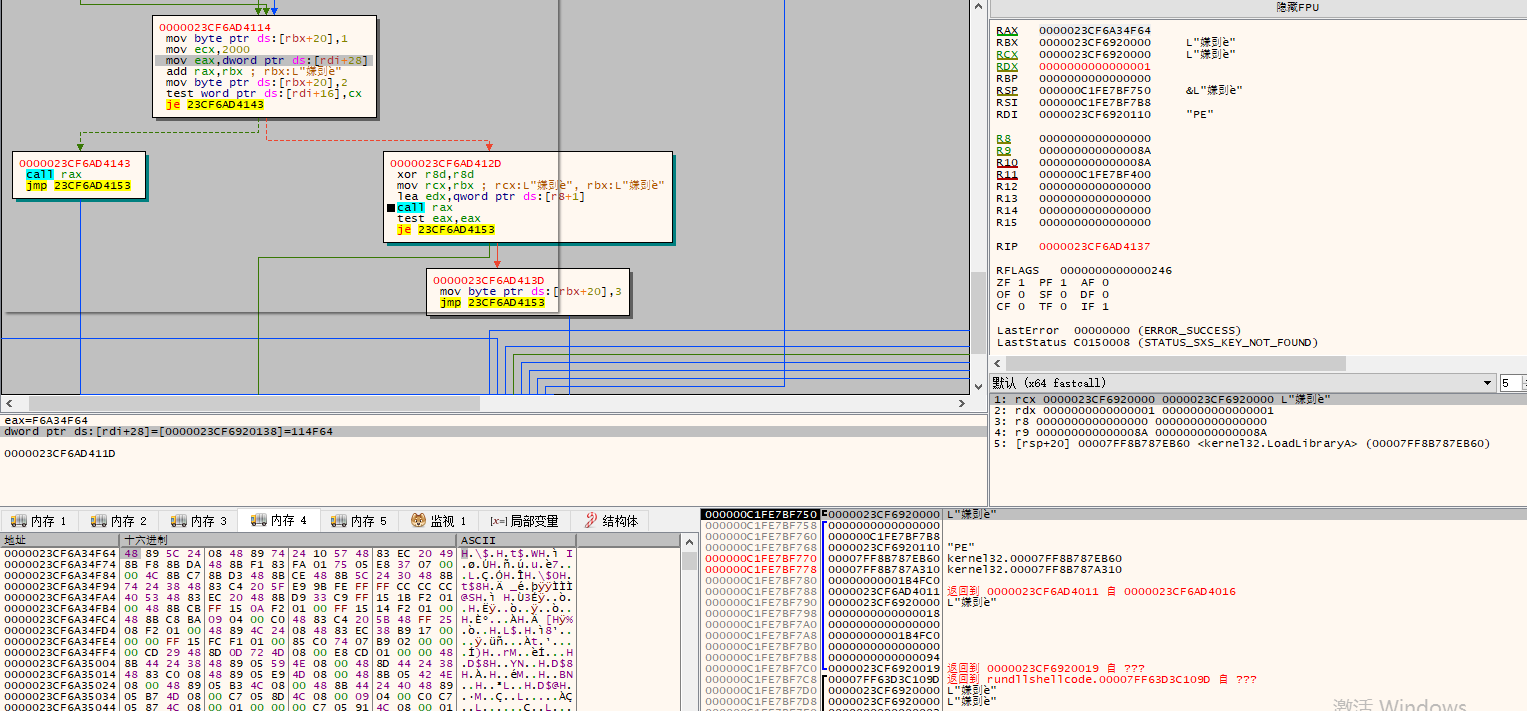This screenshot has height=711, width=1527.
Task: Switch to the 内存 1 dump tab
Action: point(39,521)
